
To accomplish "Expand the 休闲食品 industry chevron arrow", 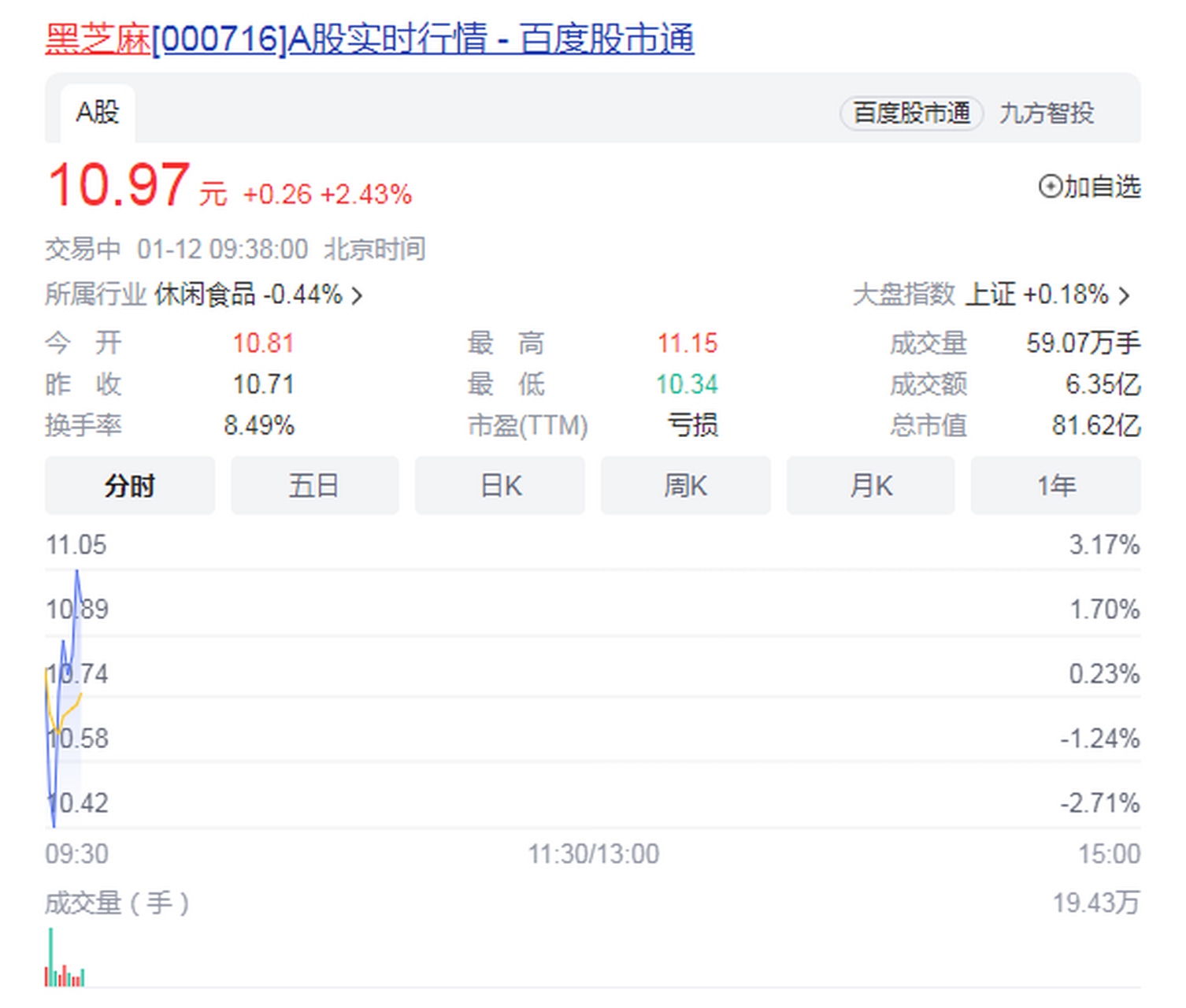I will [358, 296].
